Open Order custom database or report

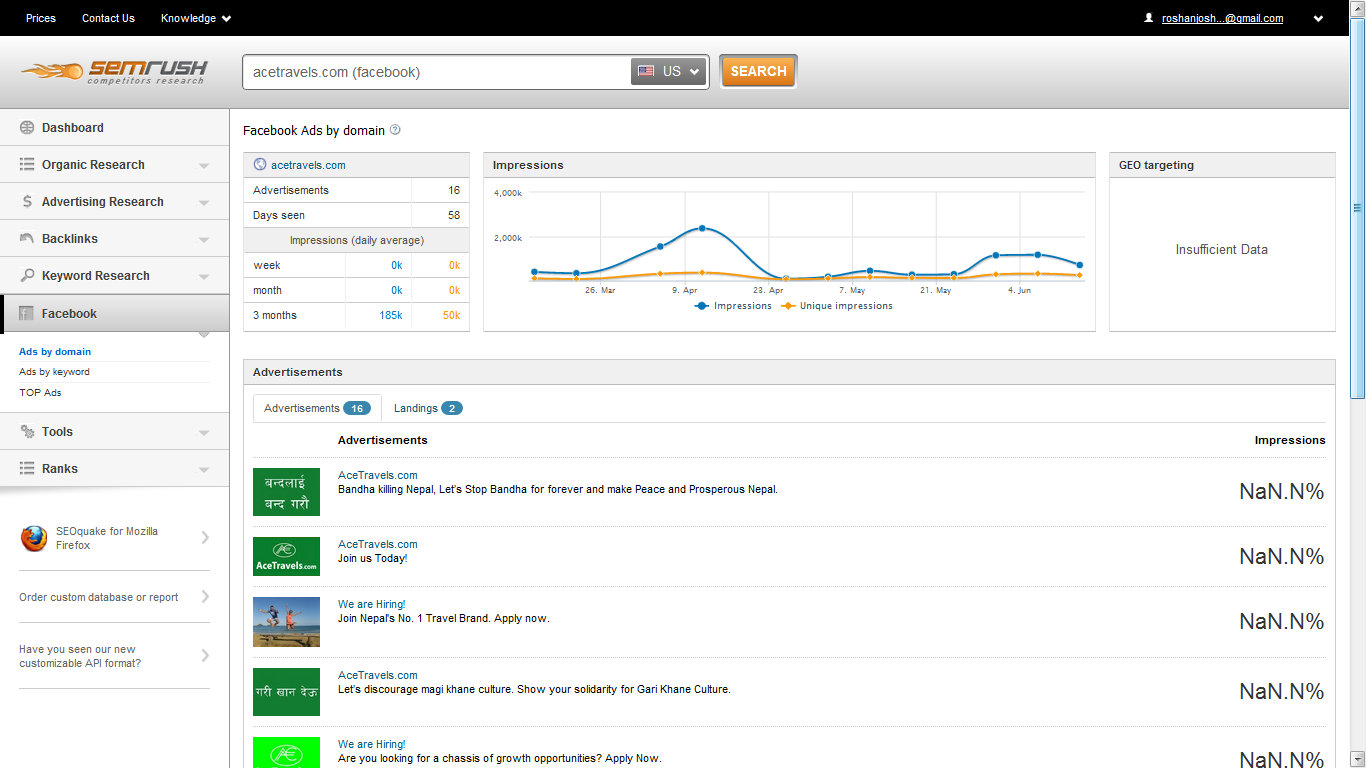click(98, 597)
